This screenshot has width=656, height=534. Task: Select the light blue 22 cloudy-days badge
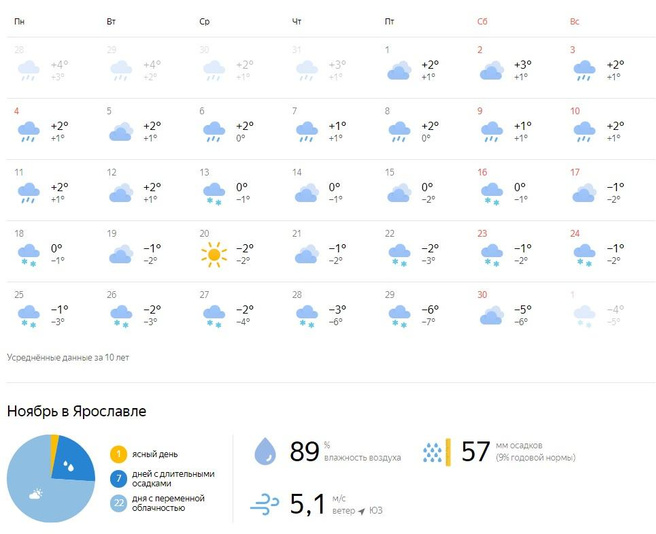pos(118,503)
